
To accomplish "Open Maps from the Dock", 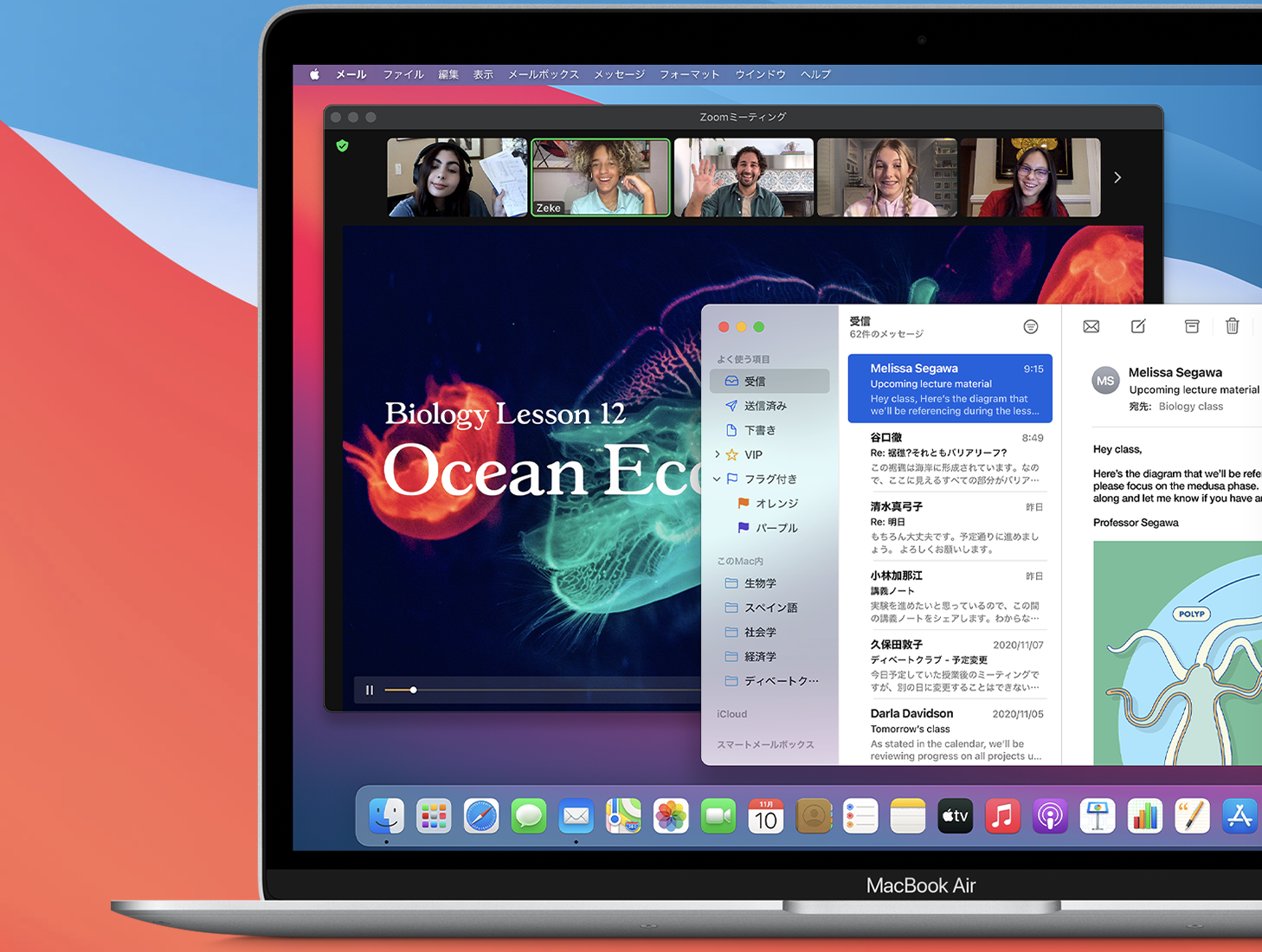I will (x=623, y=815).
